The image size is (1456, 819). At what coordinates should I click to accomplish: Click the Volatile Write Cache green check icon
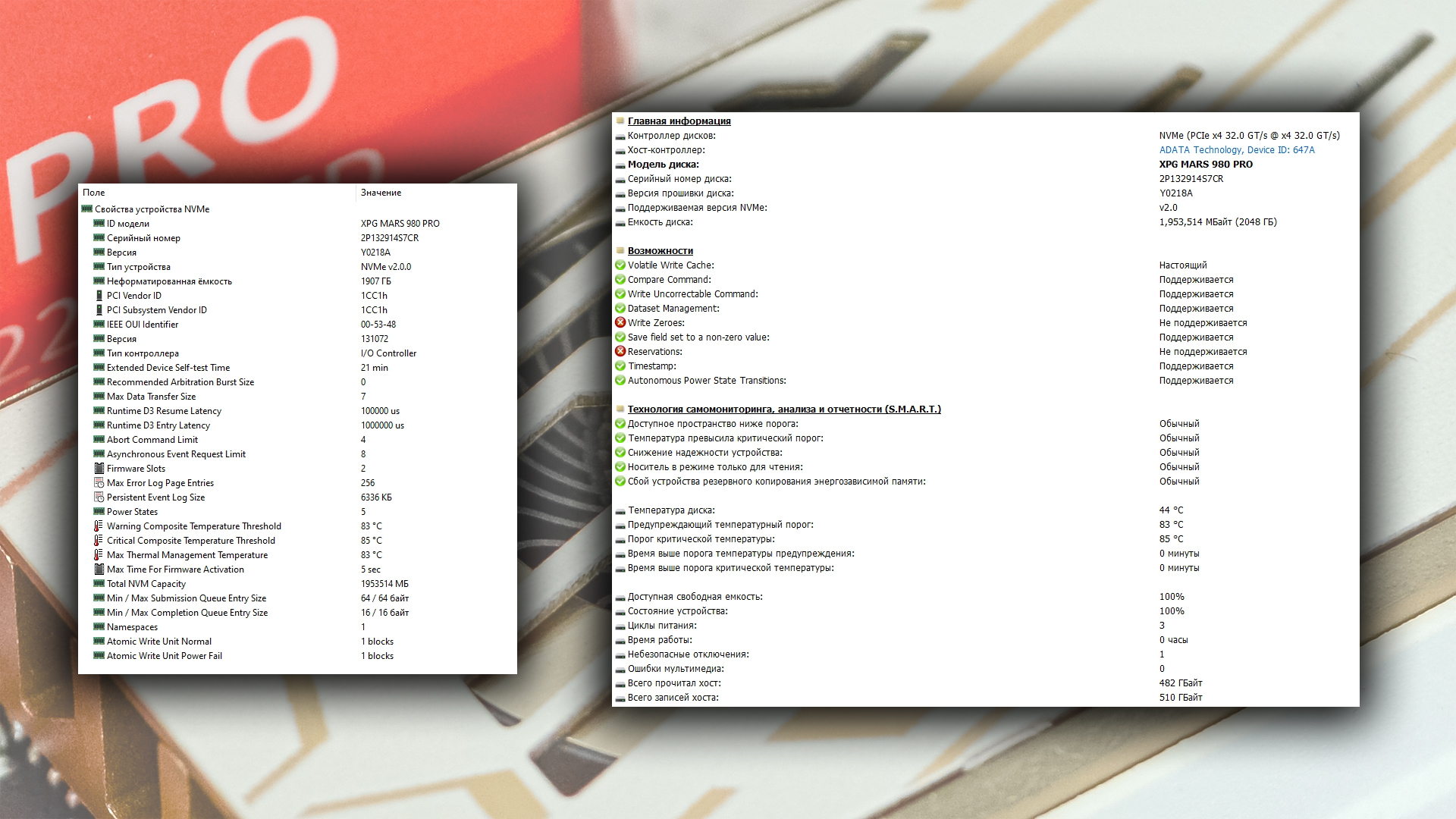(620, 265)
